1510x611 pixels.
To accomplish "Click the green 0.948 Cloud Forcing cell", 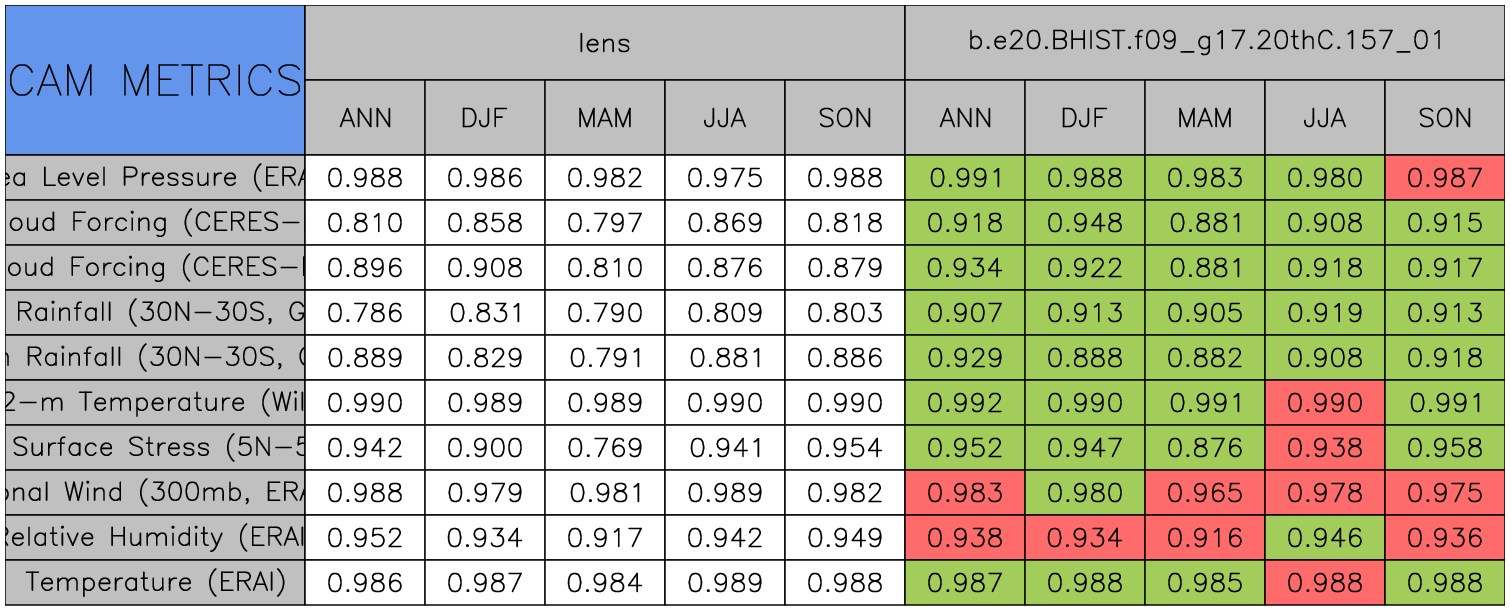I will (1085, 223).
